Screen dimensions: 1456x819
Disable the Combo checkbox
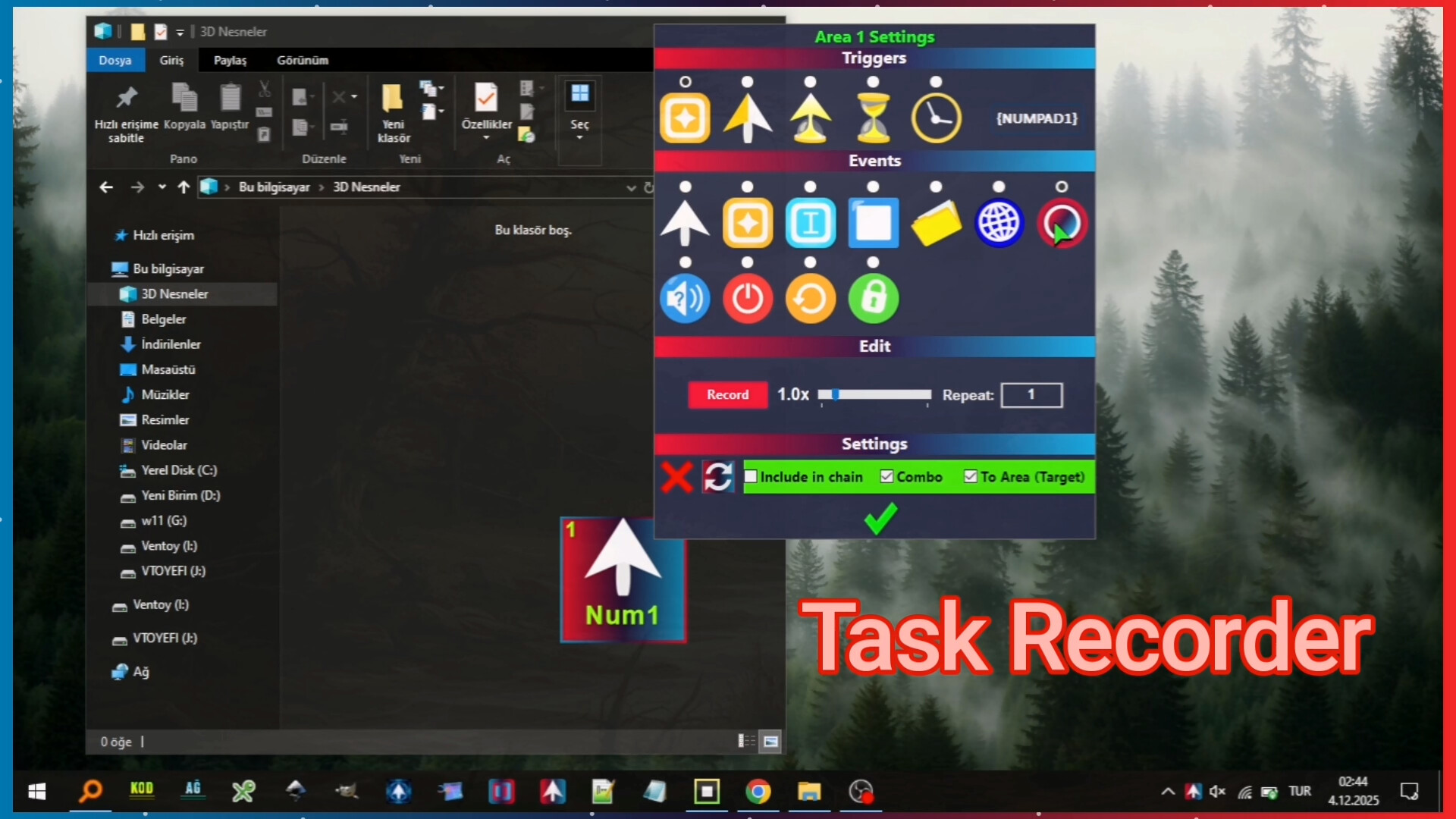pos(887,476)
